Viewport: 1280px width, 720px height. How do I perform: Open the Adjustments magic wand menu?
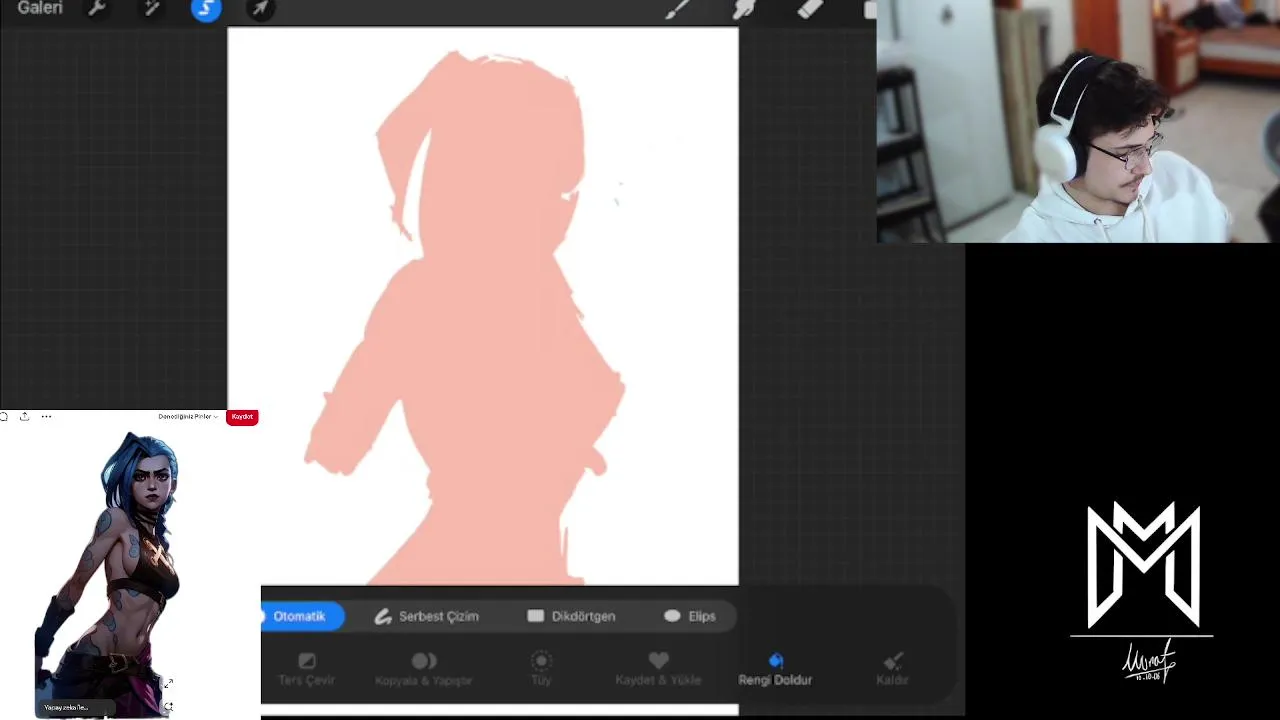152,8
